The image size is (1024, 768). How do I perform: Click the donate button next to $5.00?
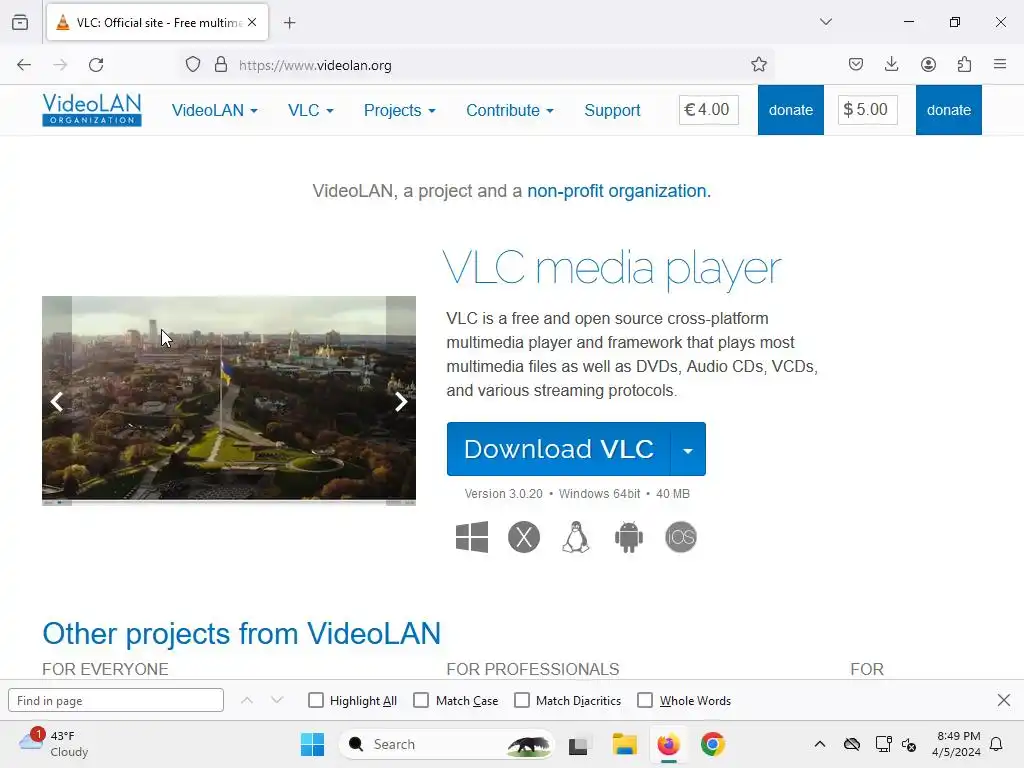(948, 110)
